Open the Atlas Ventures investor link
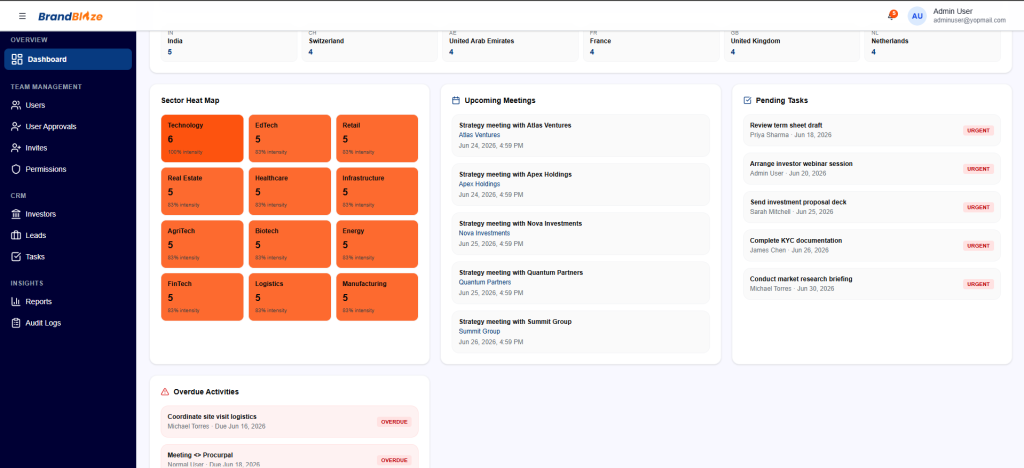 click(479, 135)
